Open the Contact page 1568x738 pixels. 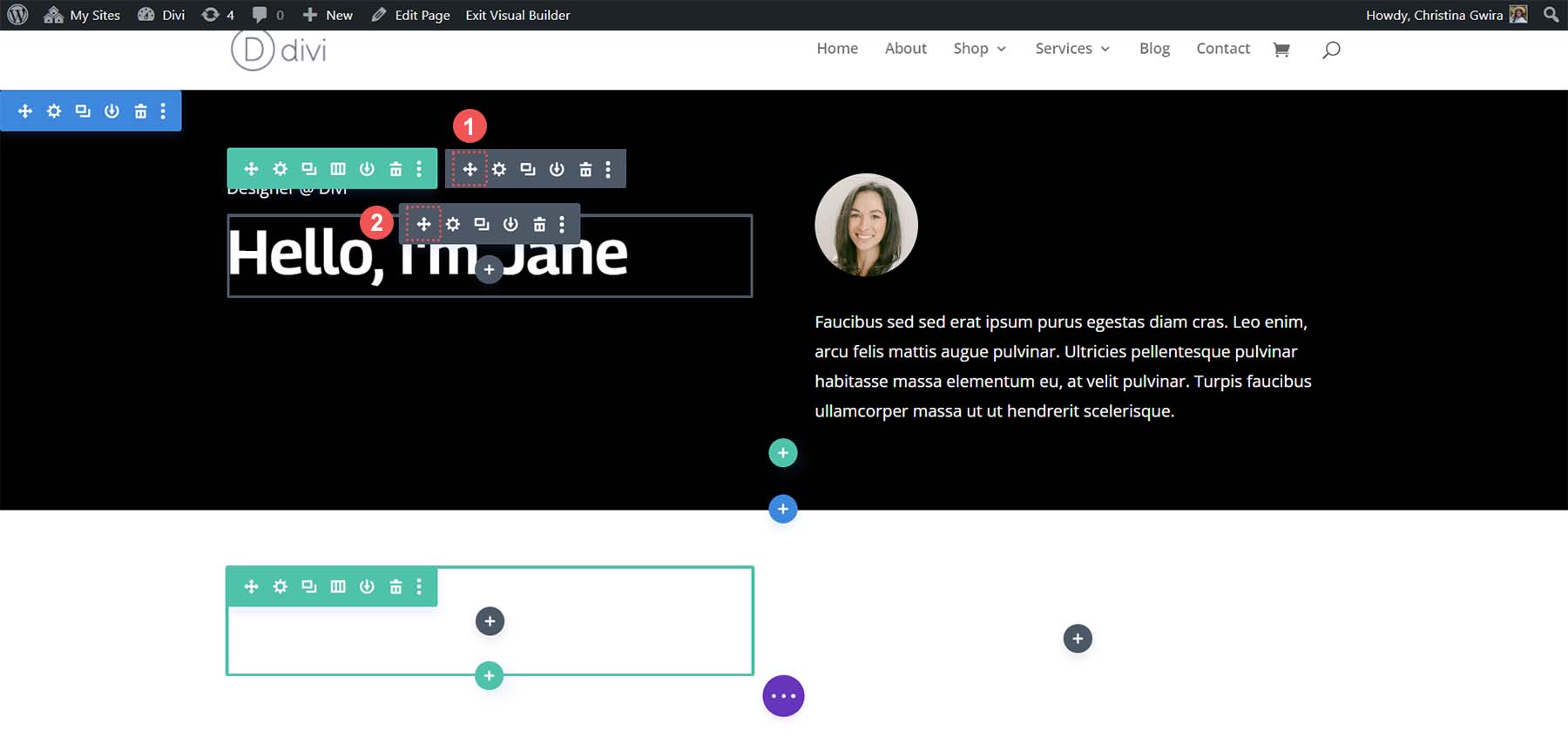tap(1223, 49)
